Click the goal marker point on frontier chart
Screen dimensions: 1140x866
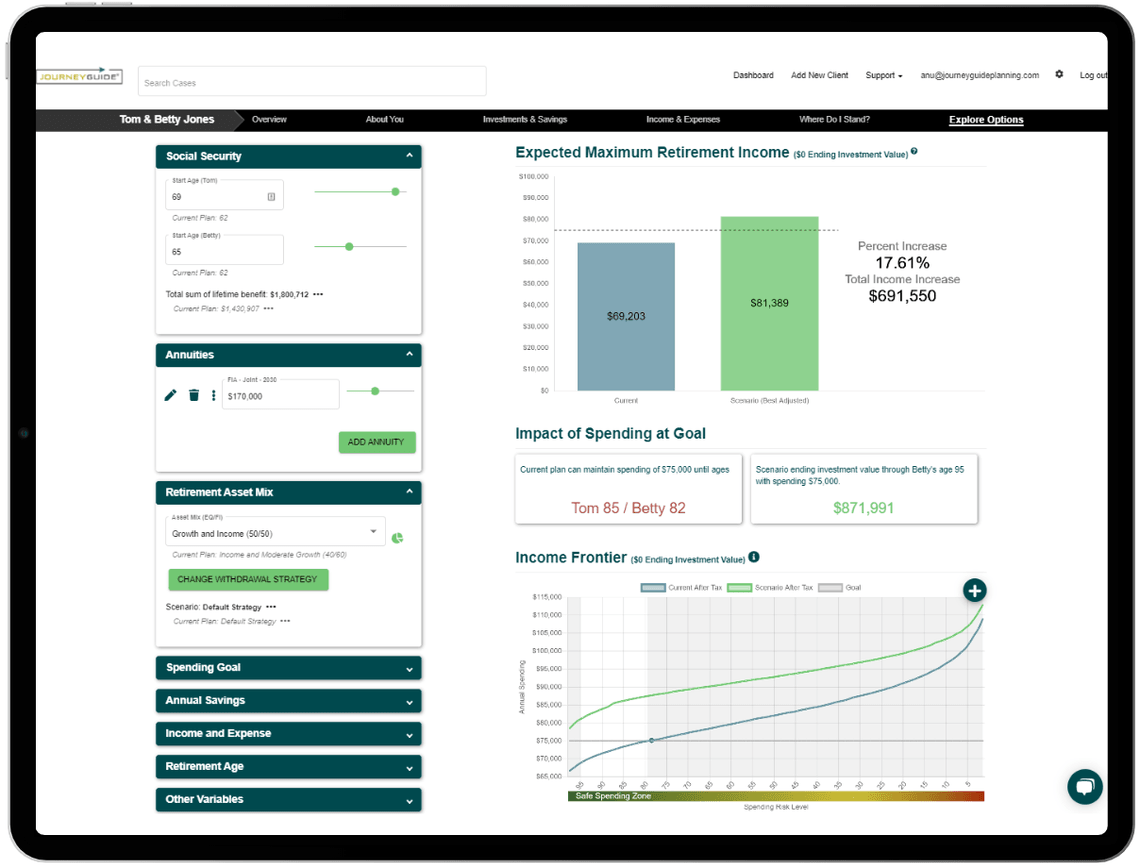point(651,741)
